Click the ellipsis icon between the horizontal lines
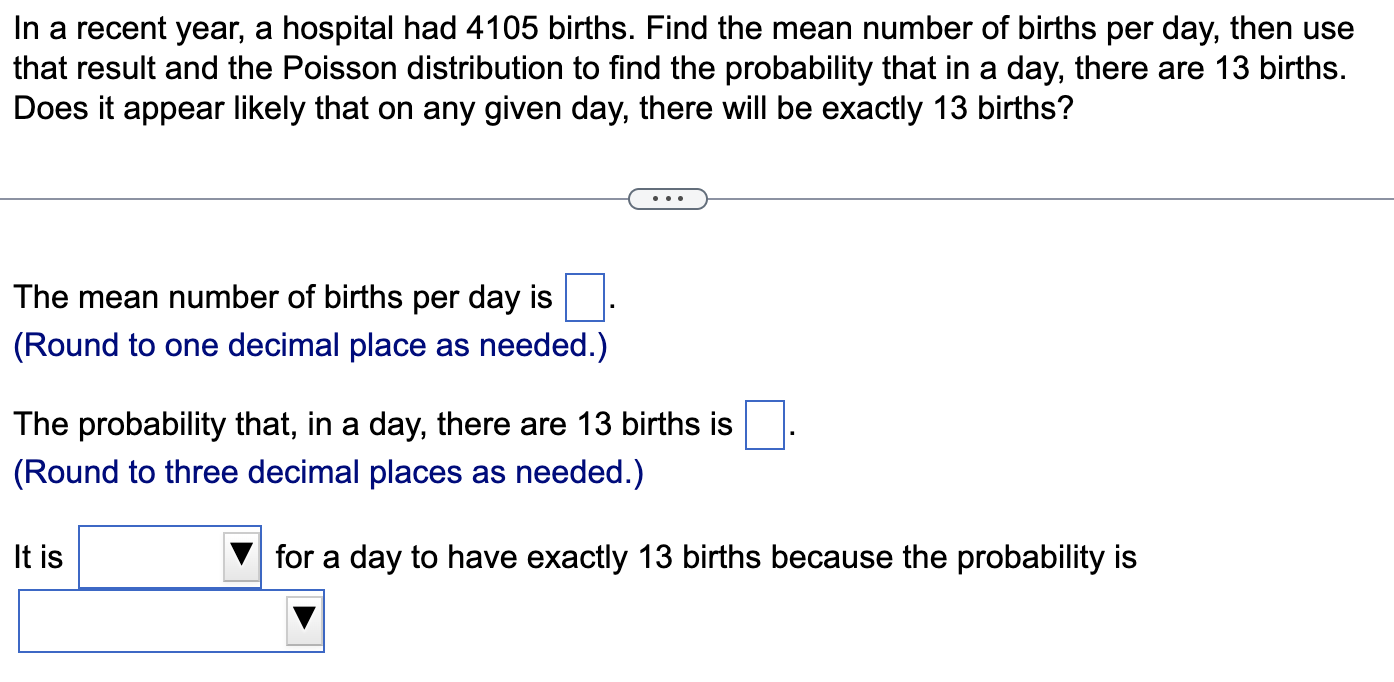 (668, 198)
